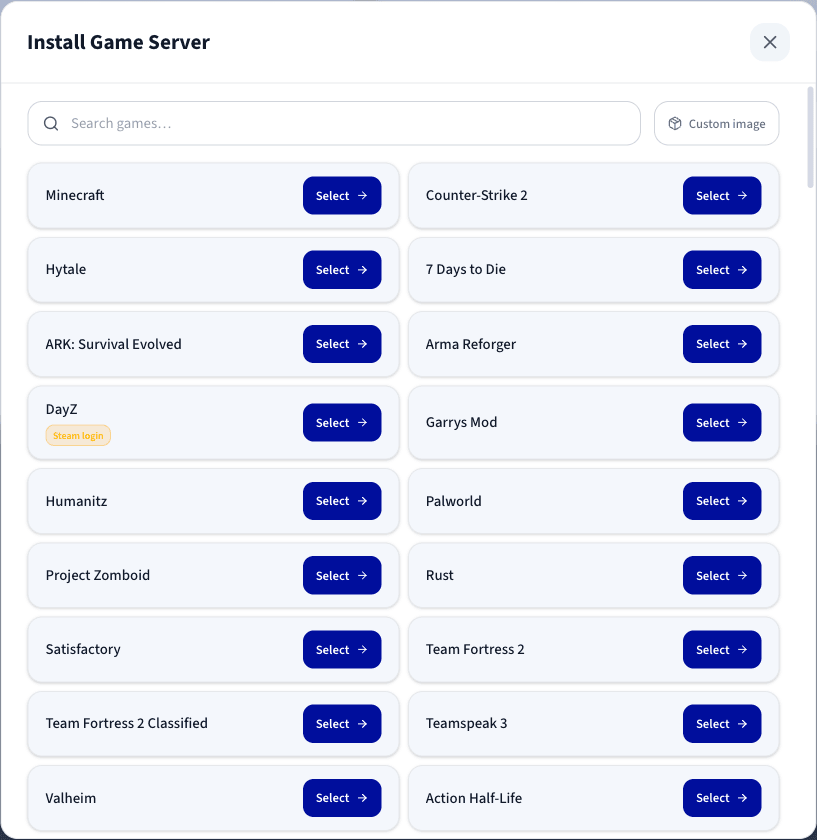Pick ARK: Survival Evolved Select button
The image size is (817, 840).
pyautogui.click(x=342, y=344)
